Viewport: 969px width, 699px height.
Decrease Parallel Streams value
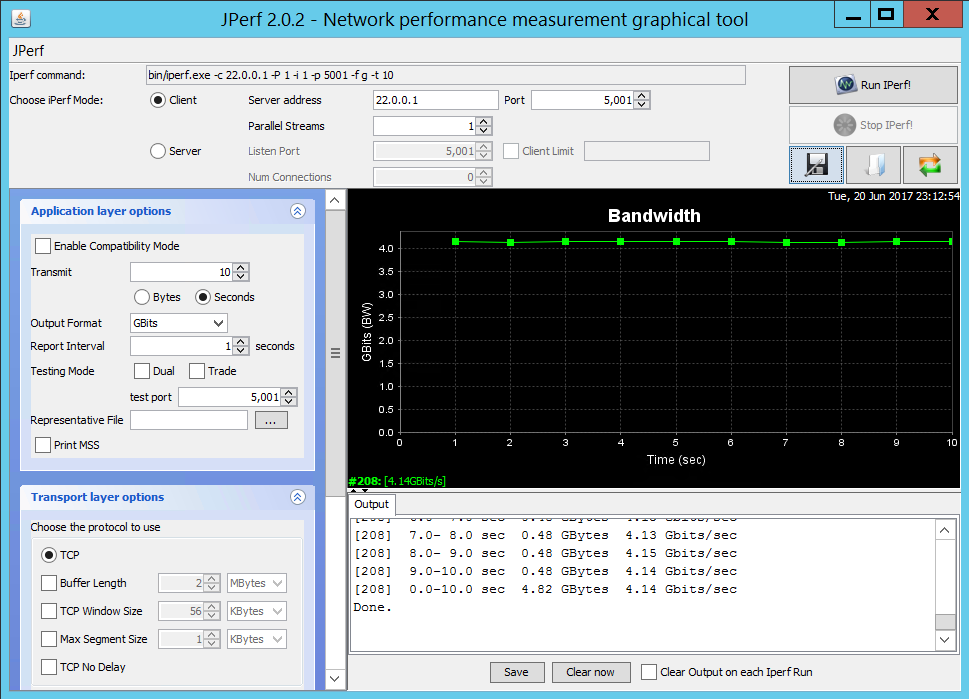484,130
